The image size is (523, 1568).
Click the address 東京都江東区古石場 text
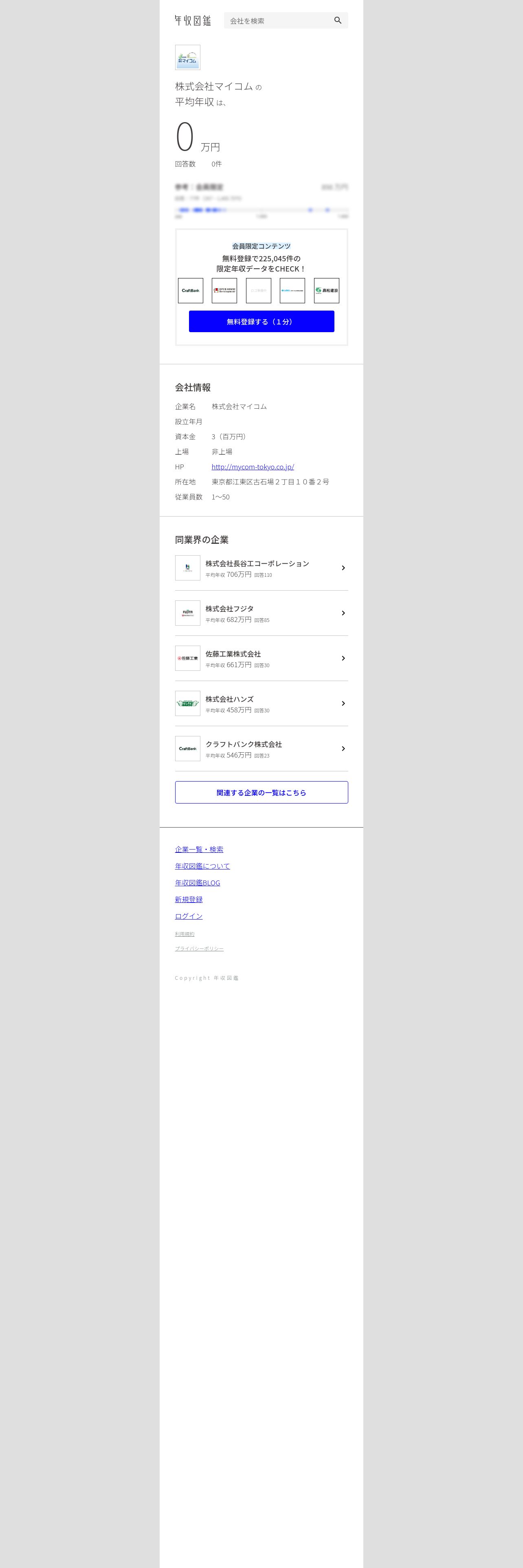(x=270, y=482)
